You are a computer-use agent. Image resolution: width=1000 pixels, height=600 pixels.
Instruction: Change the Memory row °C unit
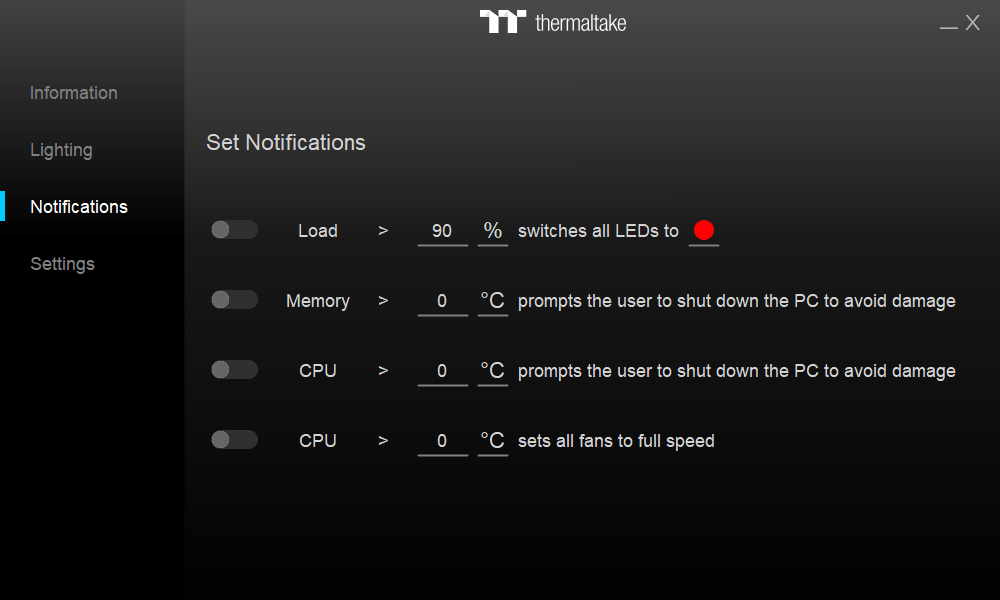pyautogui.click(x=492, y=301)
